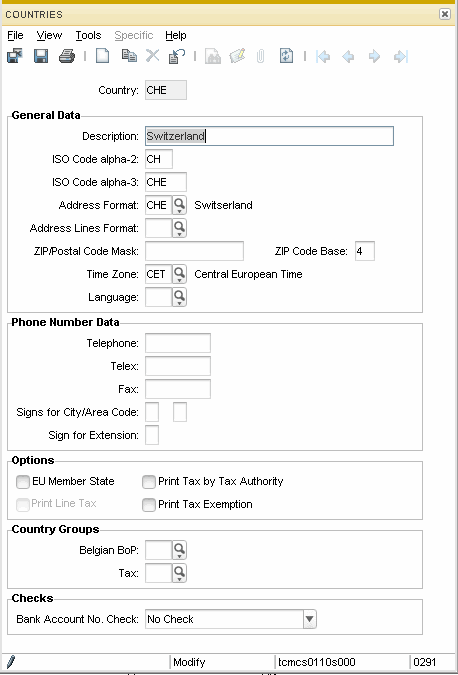Click the ZIP/Postal Code Mask field
Image resolution: width=458 pixels, height=675 pixels.
[x=194, y=251]
